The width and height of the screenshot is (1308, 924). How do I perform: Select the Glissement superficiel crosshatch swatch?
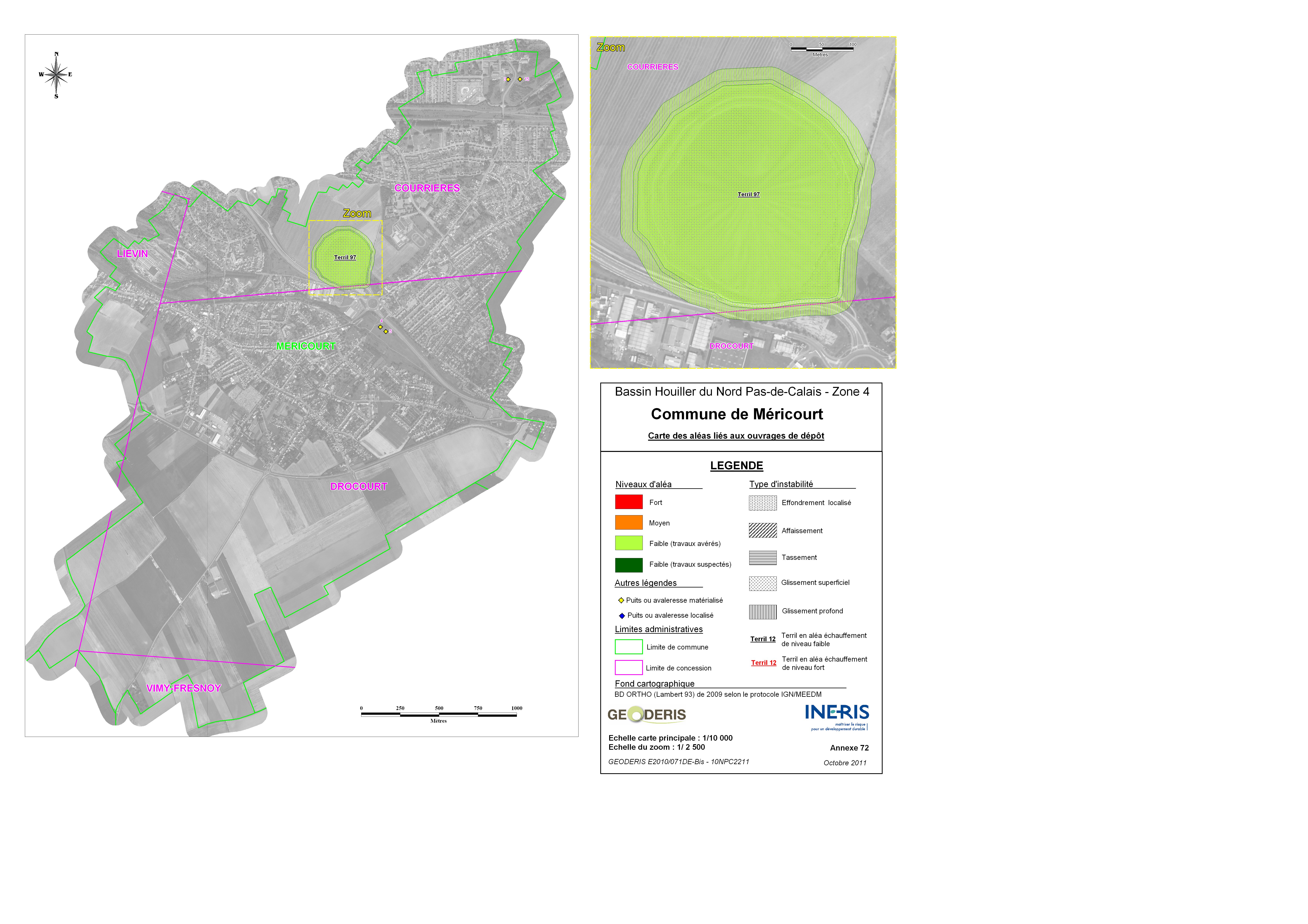pos(763,583)
